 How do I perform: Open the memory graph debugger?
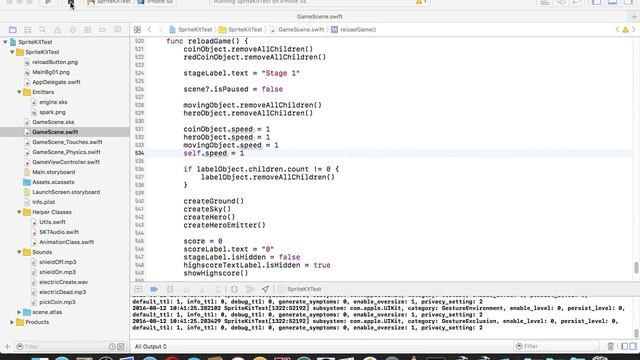(x=250, y=289)
